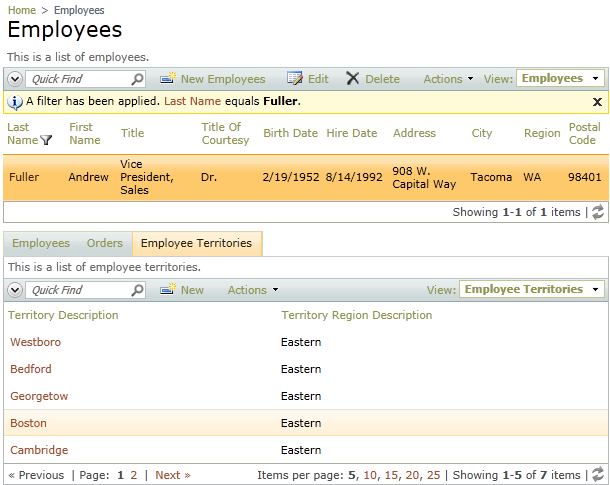The height and width of the screenshot is (485, 610).
Task: Sort by Territory Description header
Action: 63,315
